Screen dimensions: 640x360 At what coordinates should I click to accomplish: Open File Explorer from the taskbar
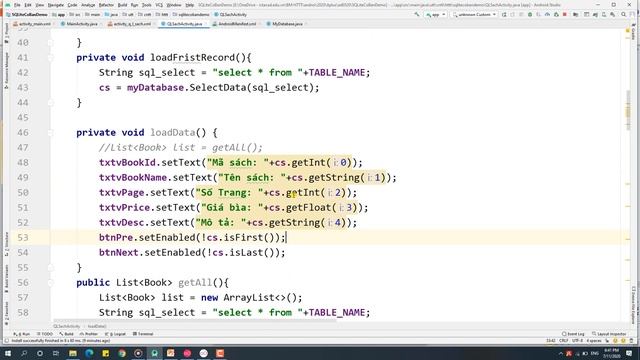pyautogui.click(x=73, y=353)
